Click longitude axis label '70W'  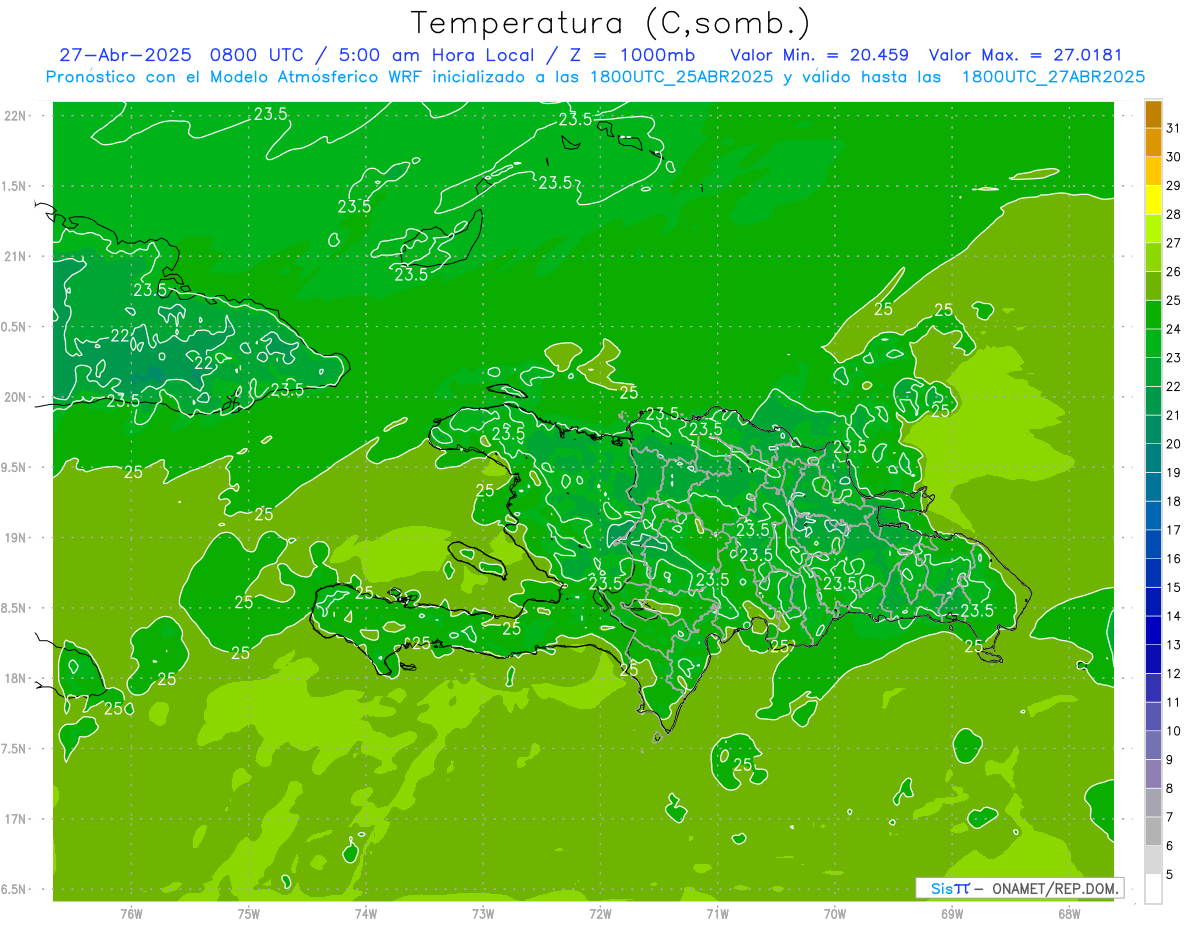tap(834, 913)
